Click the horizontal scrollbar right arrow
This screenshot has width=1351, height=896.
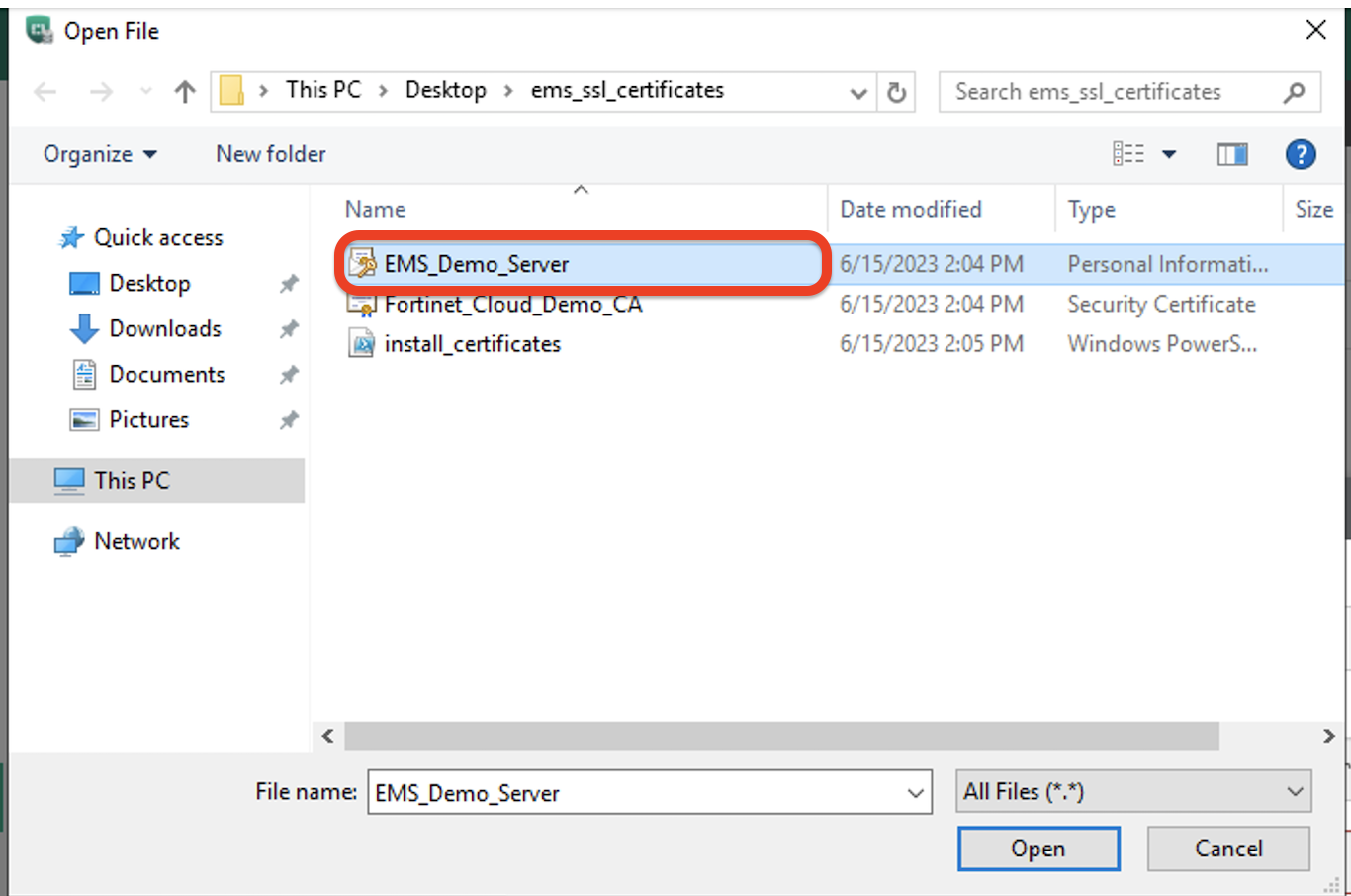click(x=1328, y=736)
